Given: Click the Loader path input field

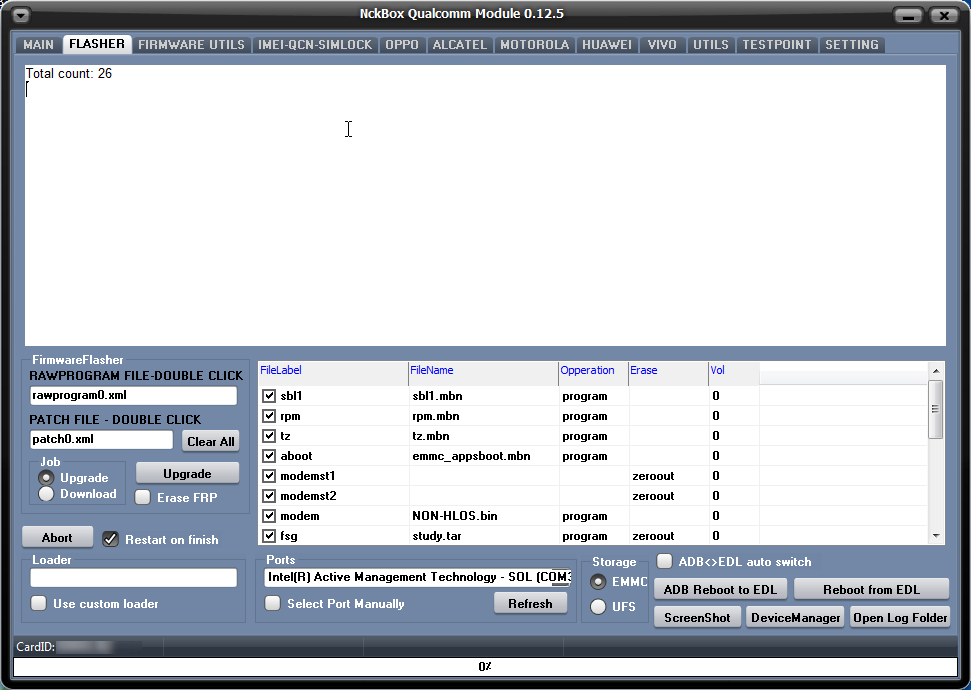Looking at the screenshot, I should pos(134,578).
